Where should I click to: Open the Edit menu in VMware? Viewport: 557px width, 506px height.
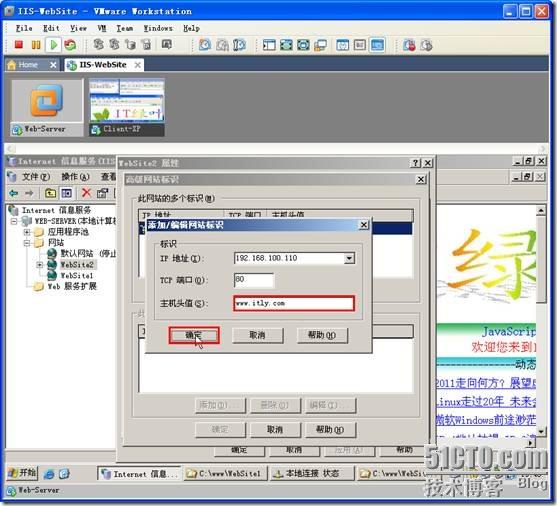pyautogui.click(x=51, y=28)
